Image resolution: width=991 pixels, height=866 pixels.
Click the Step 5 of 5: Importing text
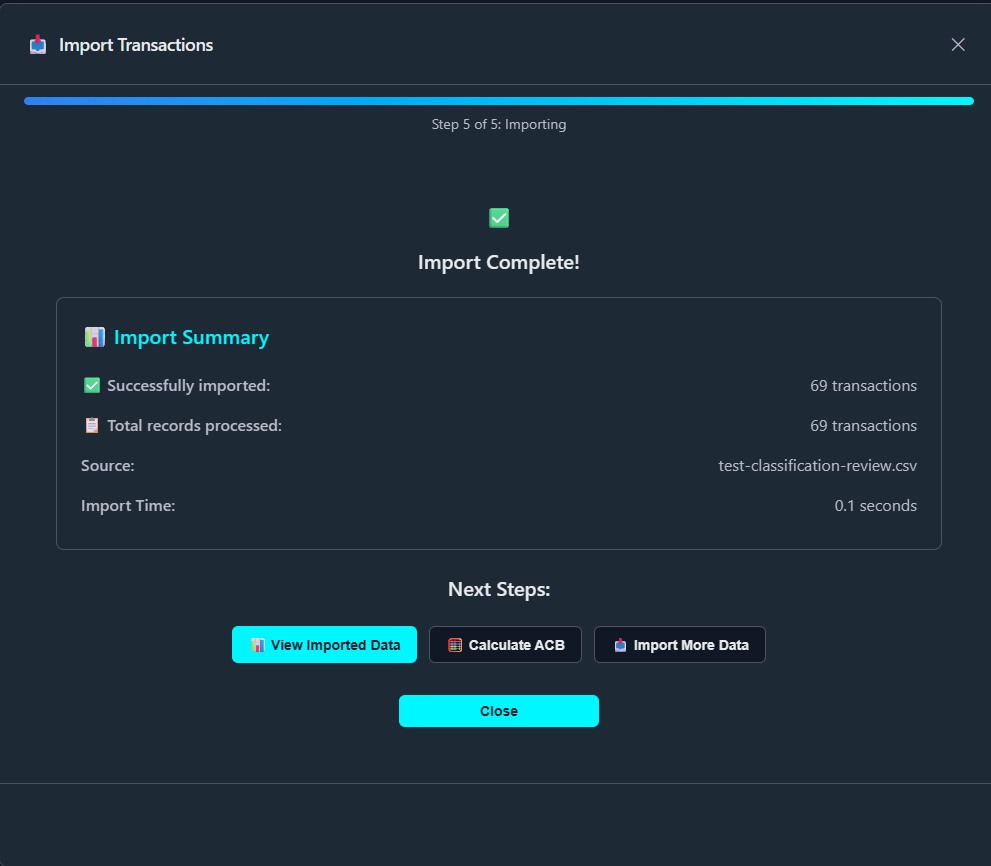(x=499, y=125)
